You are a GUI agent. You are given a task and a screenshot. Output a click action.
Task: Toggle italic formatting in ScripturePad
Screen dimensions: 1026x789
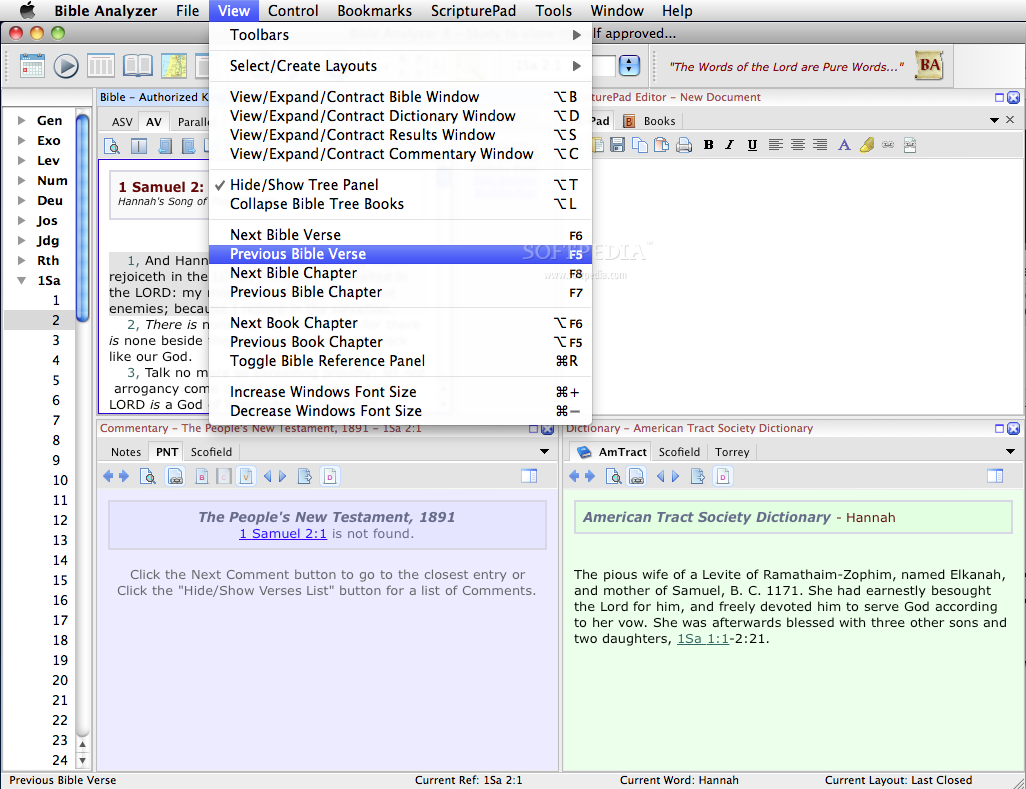coord(730,145)
